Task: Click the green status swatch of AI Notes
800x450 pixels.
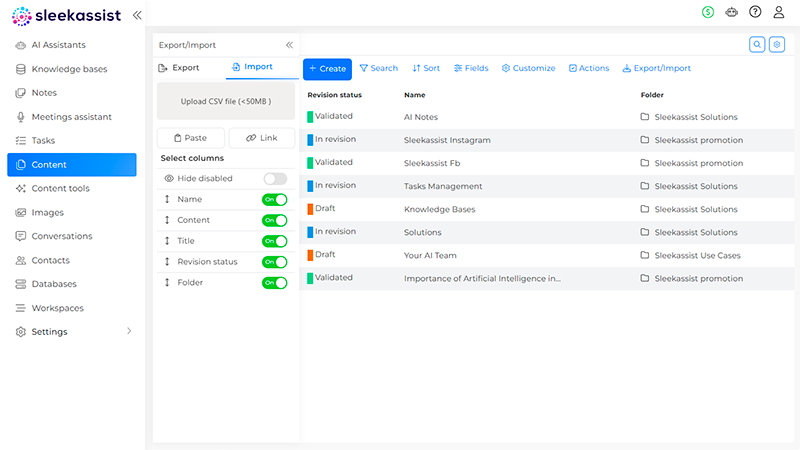Action: tap(310, 117)
